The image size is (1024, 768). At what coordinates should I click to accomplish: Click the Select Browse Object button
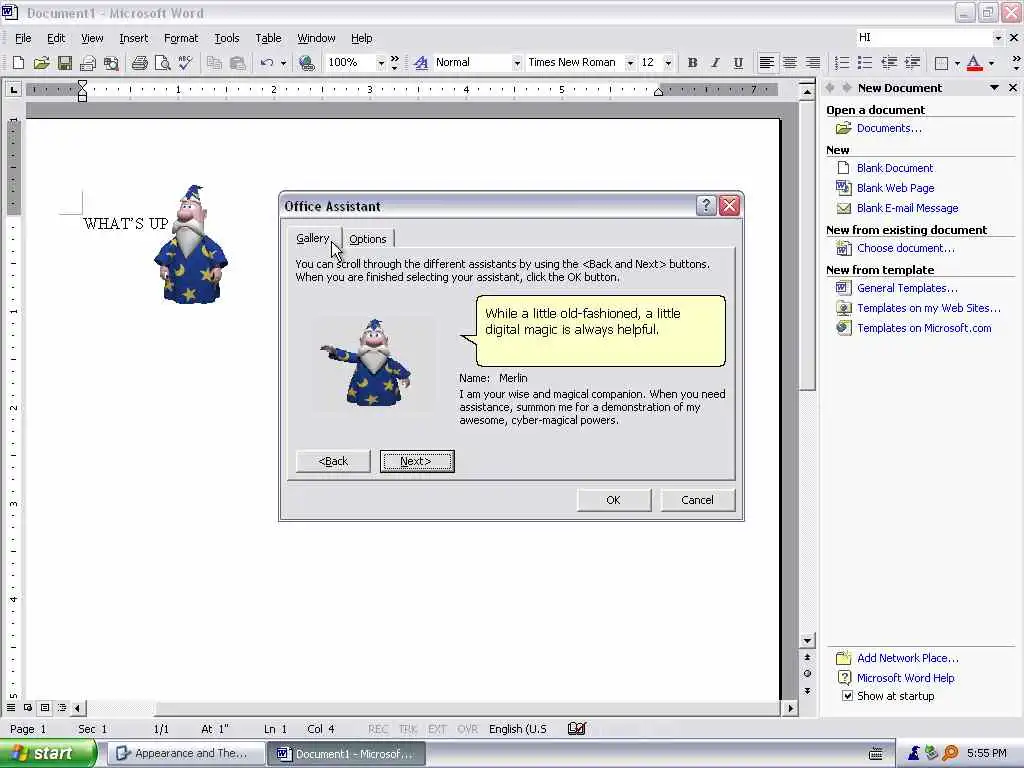[x=807, y=673]
